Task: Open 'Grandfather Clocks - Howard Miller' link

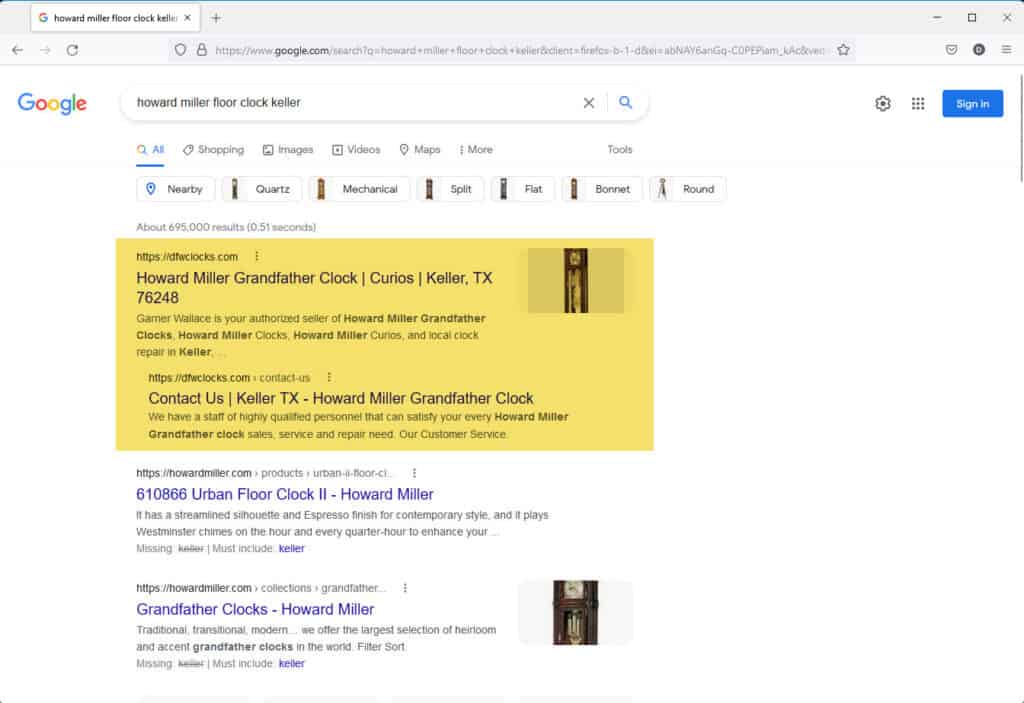Action: [255, 609]
